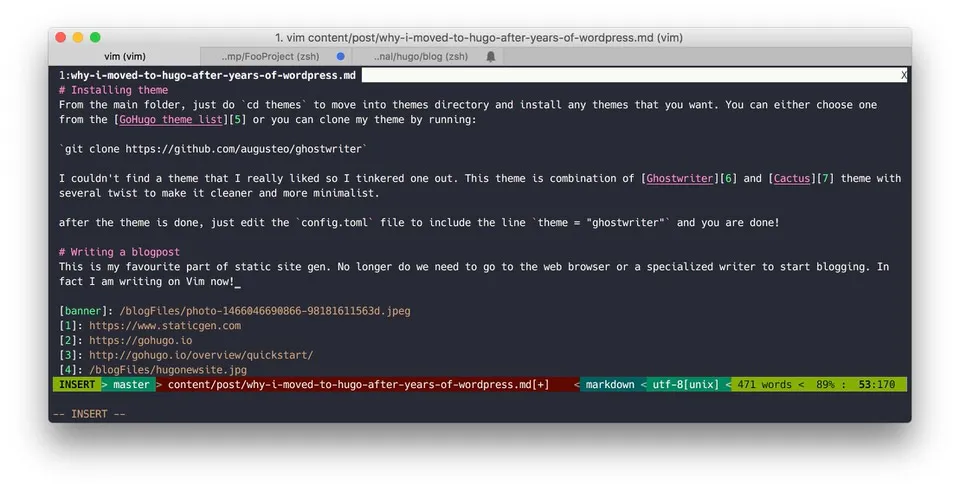The width and height of the screenshot is (960, 492).
Task: Click the [7] reference number after Cactus
Action: coord(825,178)
